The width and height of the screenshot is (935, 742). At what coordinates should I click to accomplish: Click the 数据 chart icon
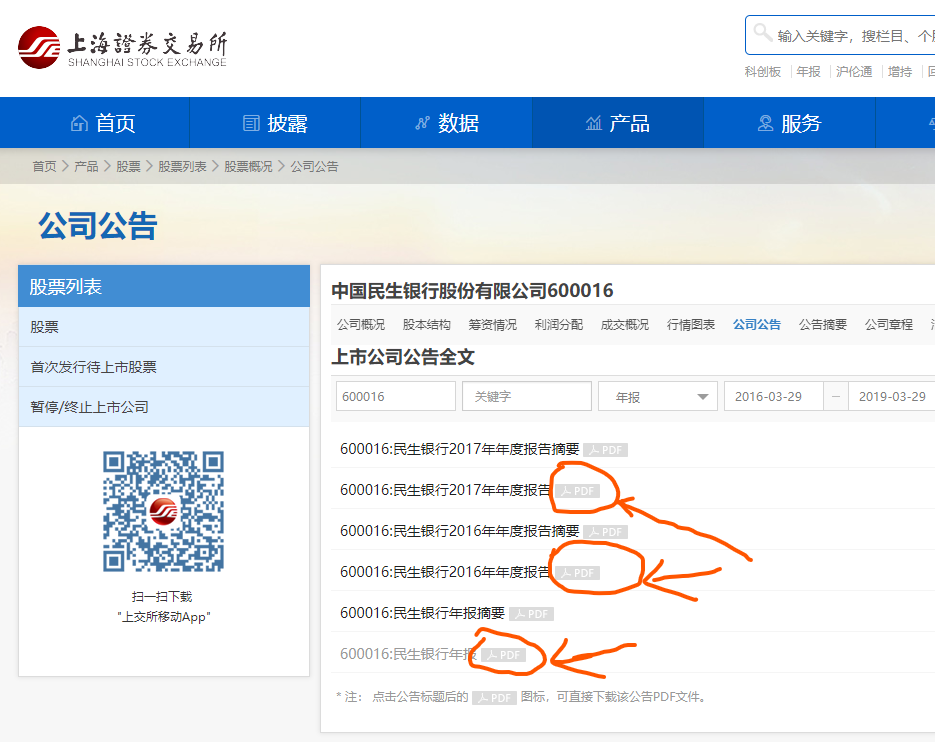(x=422, y=123)
